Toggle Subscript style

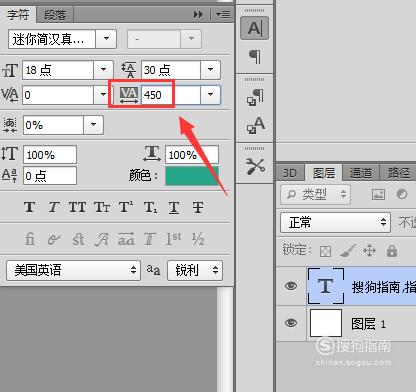(150, 207)
